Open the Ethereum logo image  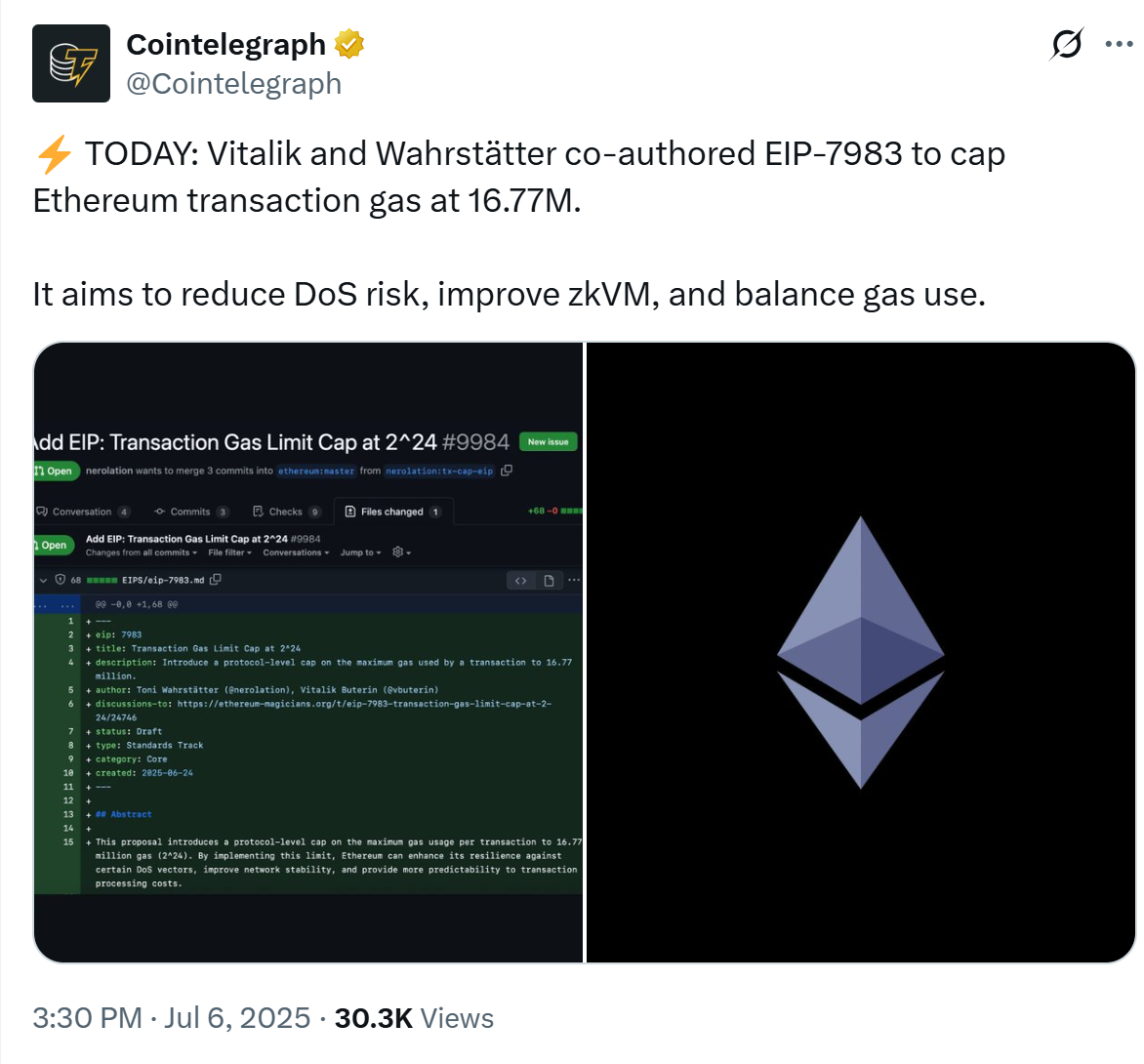(860, 652)
